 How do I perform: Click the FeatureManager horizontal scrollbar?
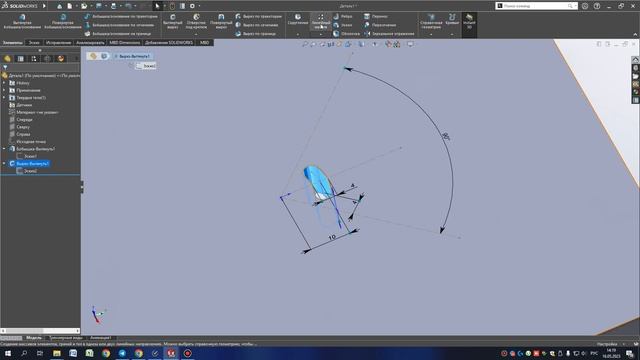[x=40, y=331]
